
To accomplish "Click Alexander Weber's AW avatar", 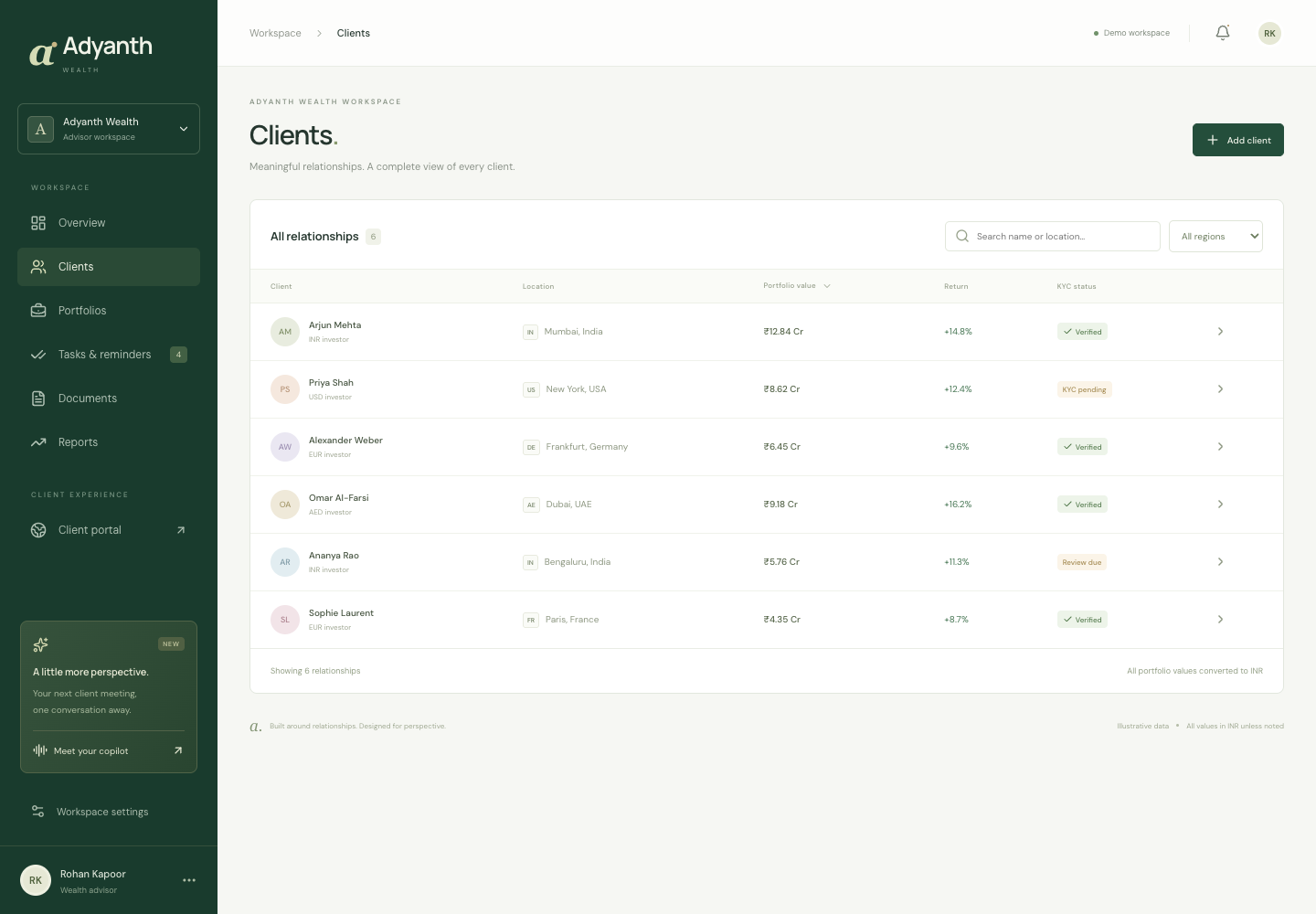I will pos(285,447).
